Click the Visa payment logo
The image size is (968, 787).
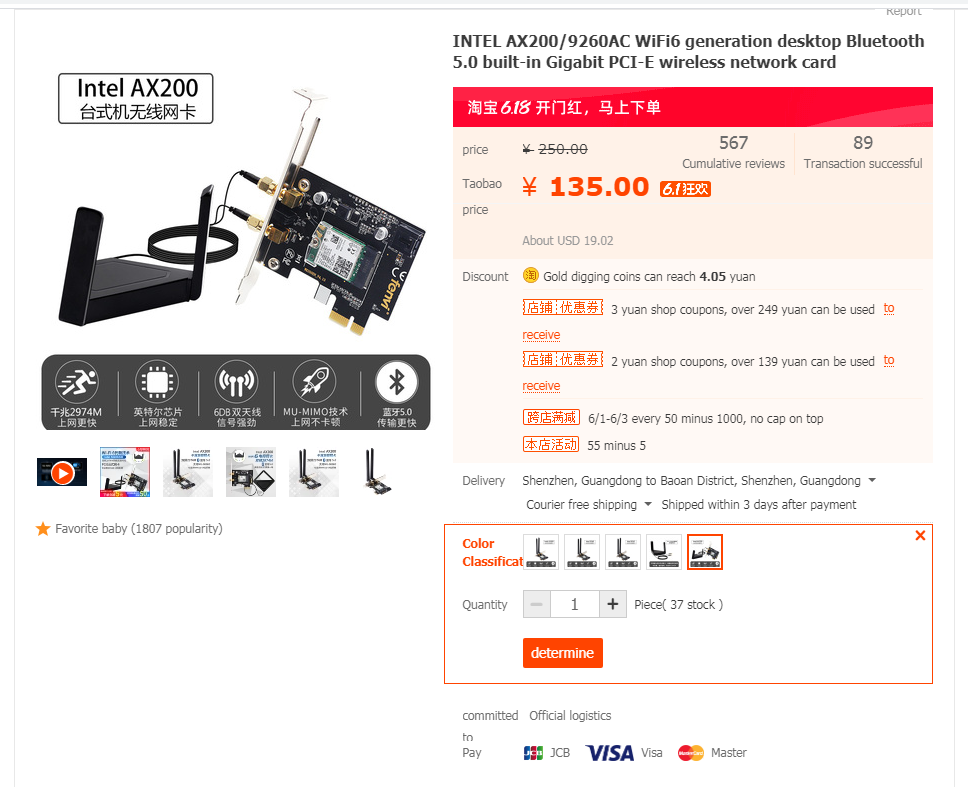(x=609, y=753)
